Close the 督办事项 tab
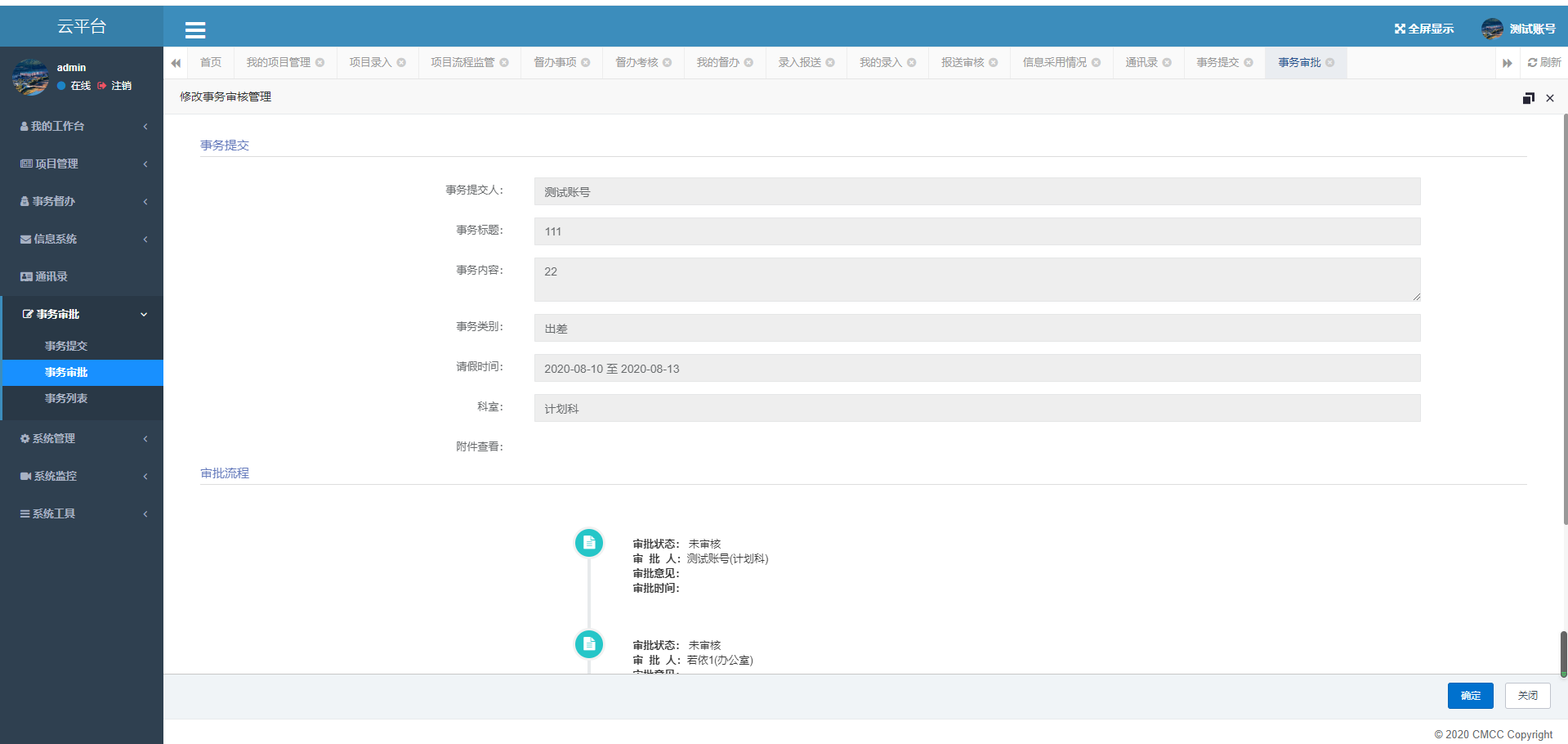This screenshot has width=1568, height=744. (x=586, y=63)
